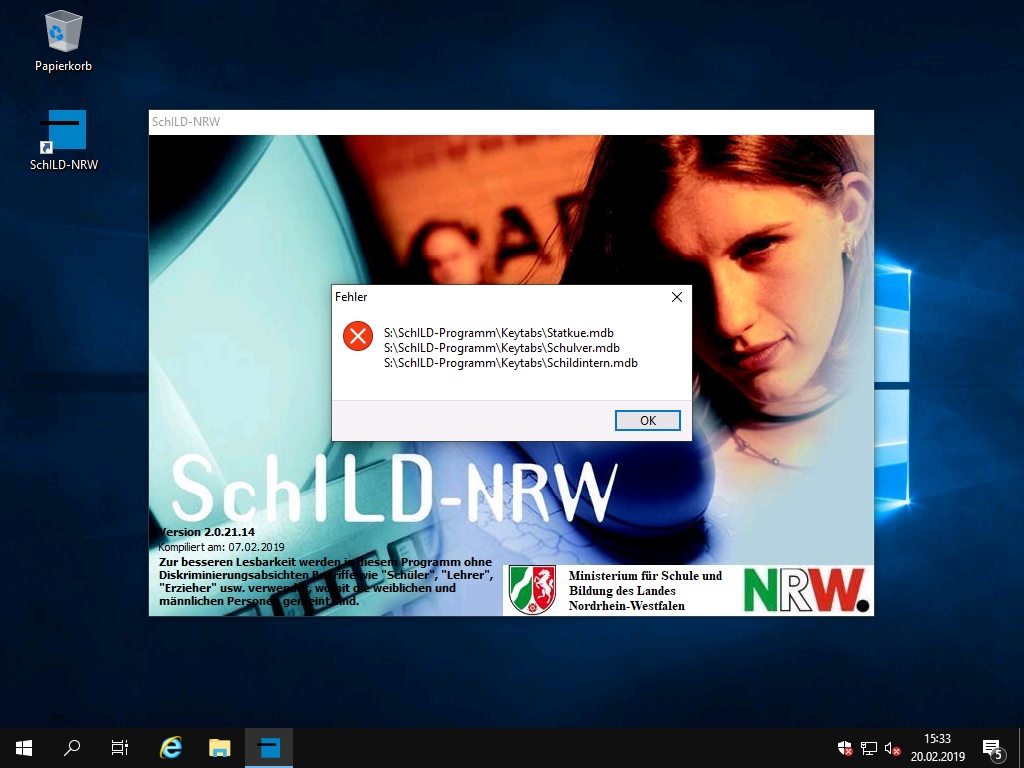The image size is (1024, 768).
Task: Click OK in the Fehler dialog
Action: [647, 421]
